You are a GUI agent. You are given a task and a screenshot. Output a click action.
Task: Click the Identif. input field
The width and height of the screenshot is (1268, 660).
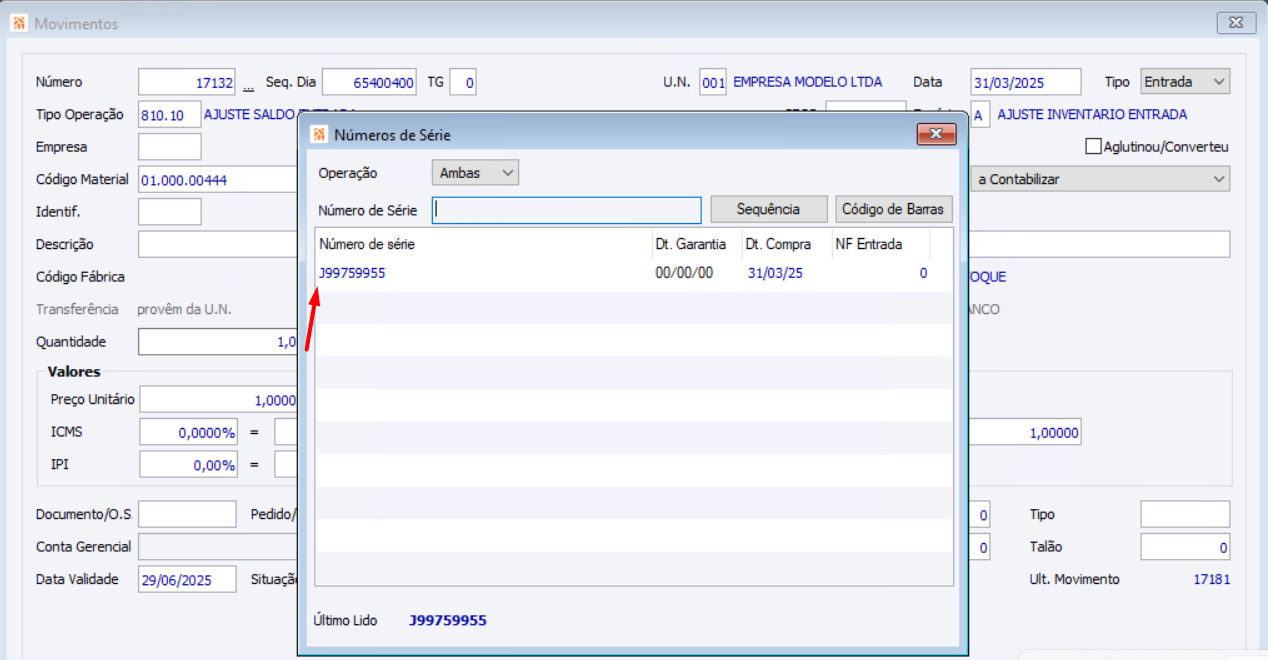coord(169,212)
